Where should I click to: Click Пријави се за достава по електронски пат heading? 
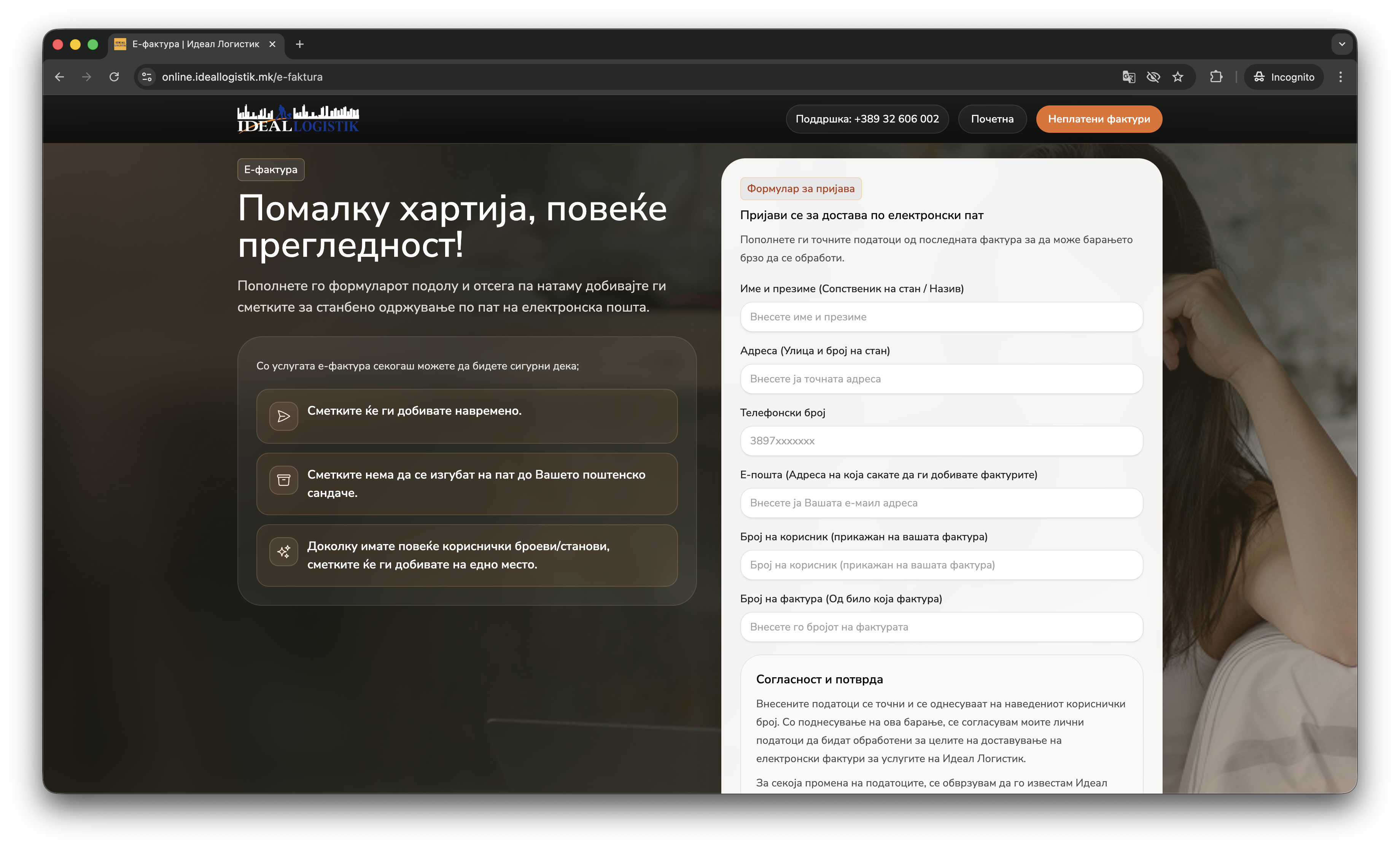tap(861, 215)
